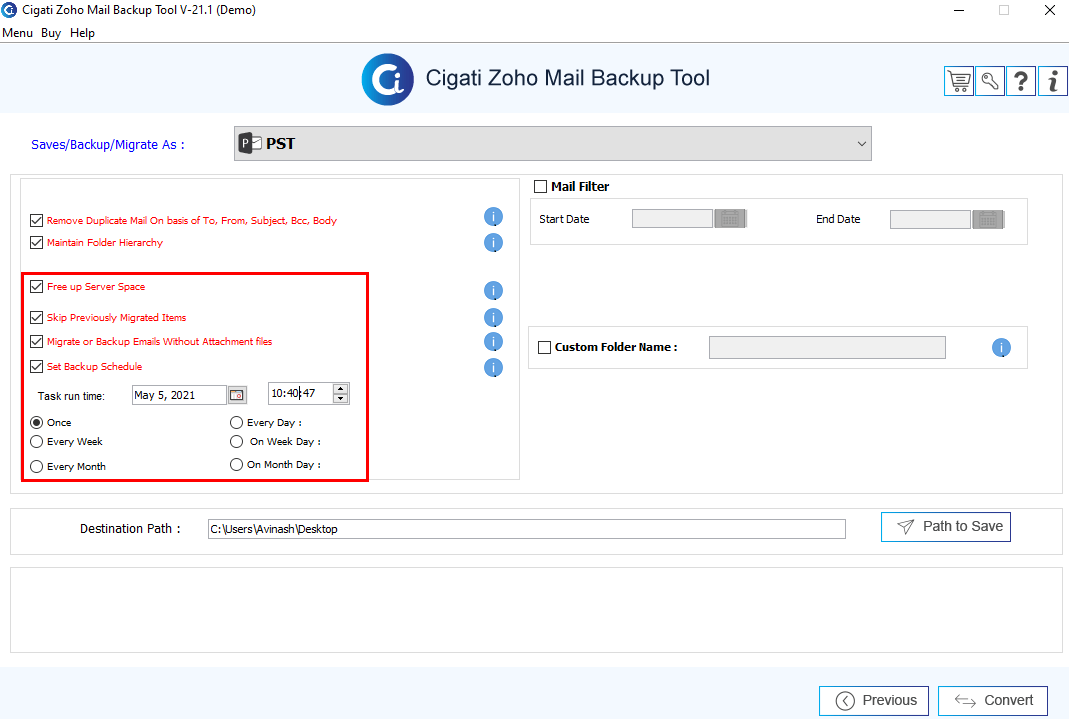Enable the Mail Filter checkbox

tap(541, 187)
